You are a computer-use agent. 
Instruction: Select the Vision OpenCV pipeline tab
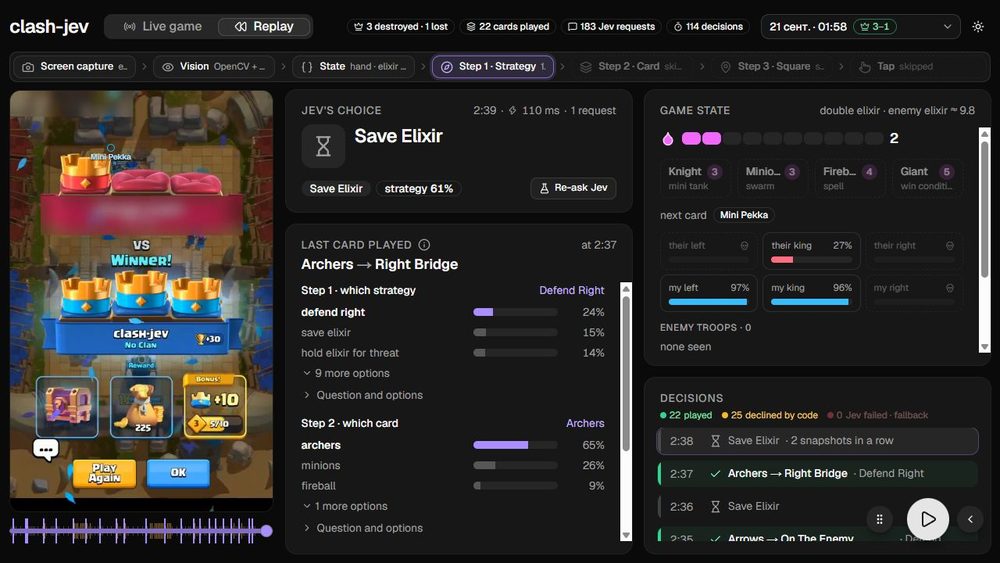click(x=214, y=66)
